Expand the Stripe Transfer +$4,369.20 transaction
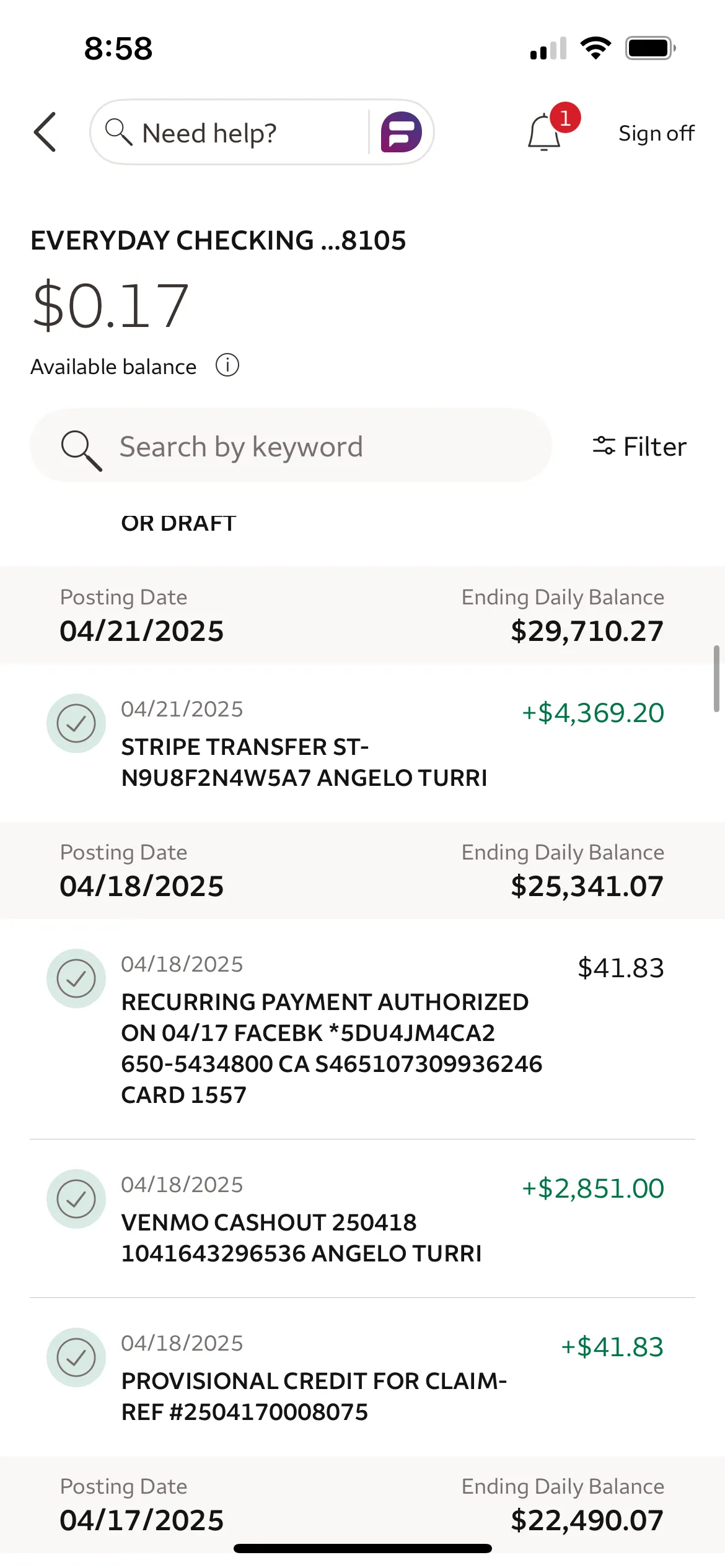Image resolution: width=725 pixels, height=1568 pixels. 372,746
